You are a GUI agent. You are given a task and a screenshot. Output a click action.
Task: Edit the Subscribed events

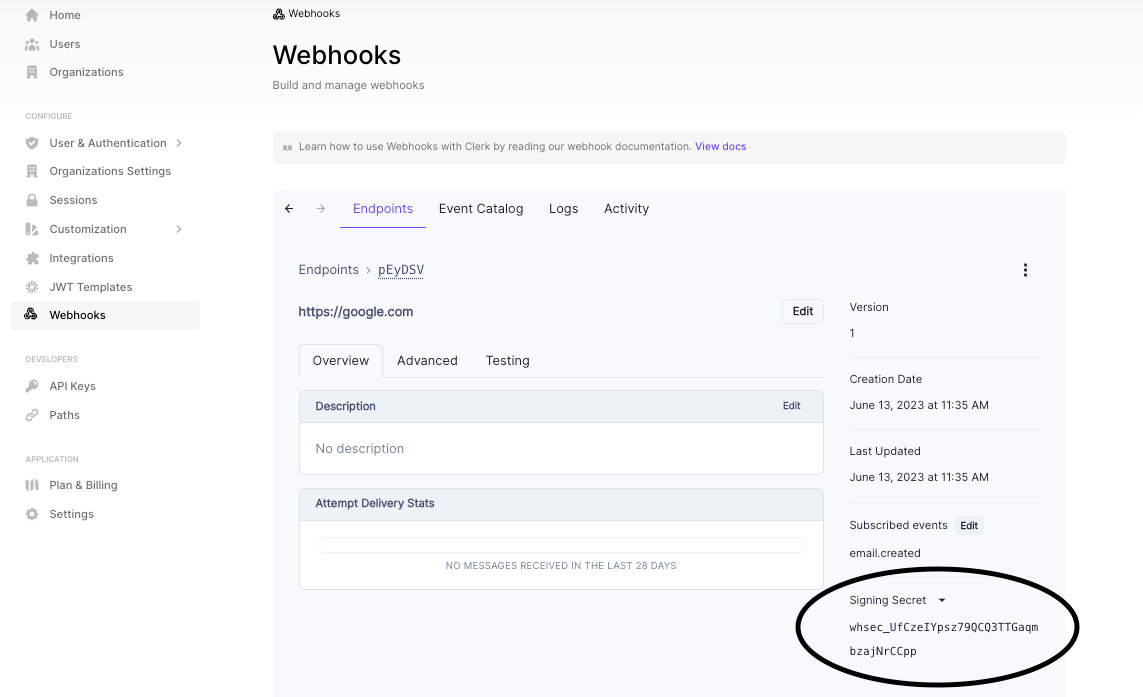pos(967,525)
